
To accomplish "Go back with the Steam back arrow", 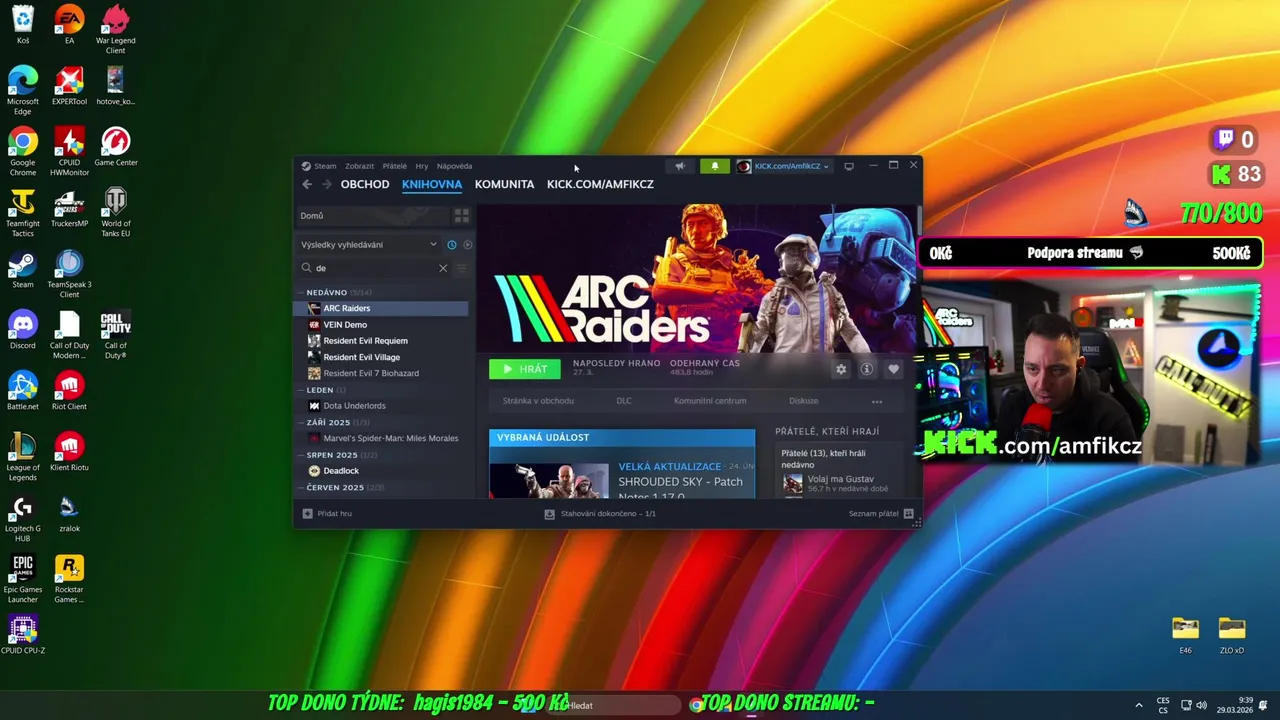I will click(x=307, y=184).
